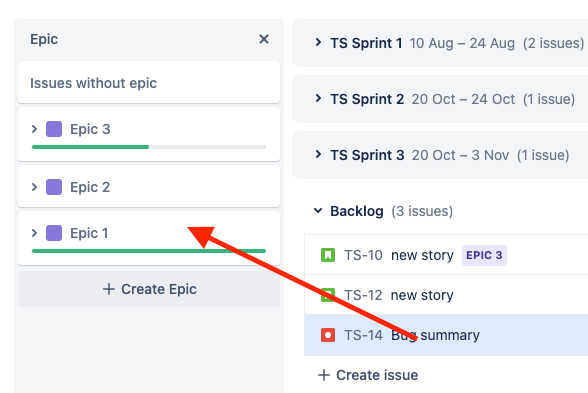Select Issues without epic filter

[149, 82]
